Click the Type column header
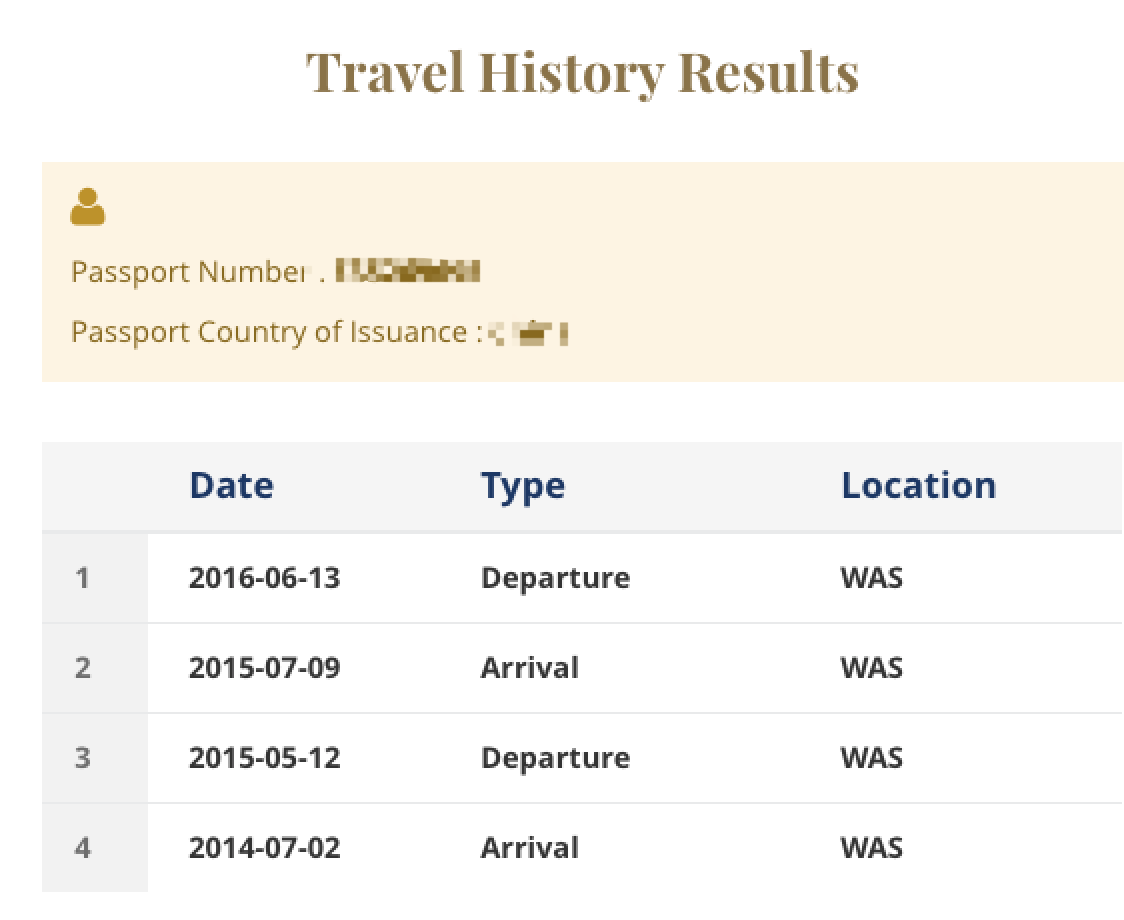Screen dimensions: 1124x920 click(522, 486)
